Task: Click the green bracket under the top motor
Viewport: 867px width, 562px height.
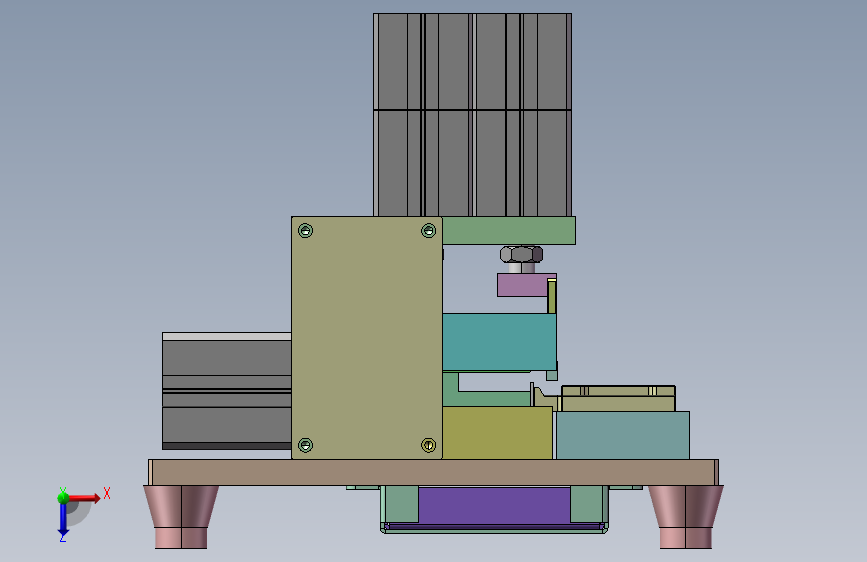Action: [x=509, y=230]
